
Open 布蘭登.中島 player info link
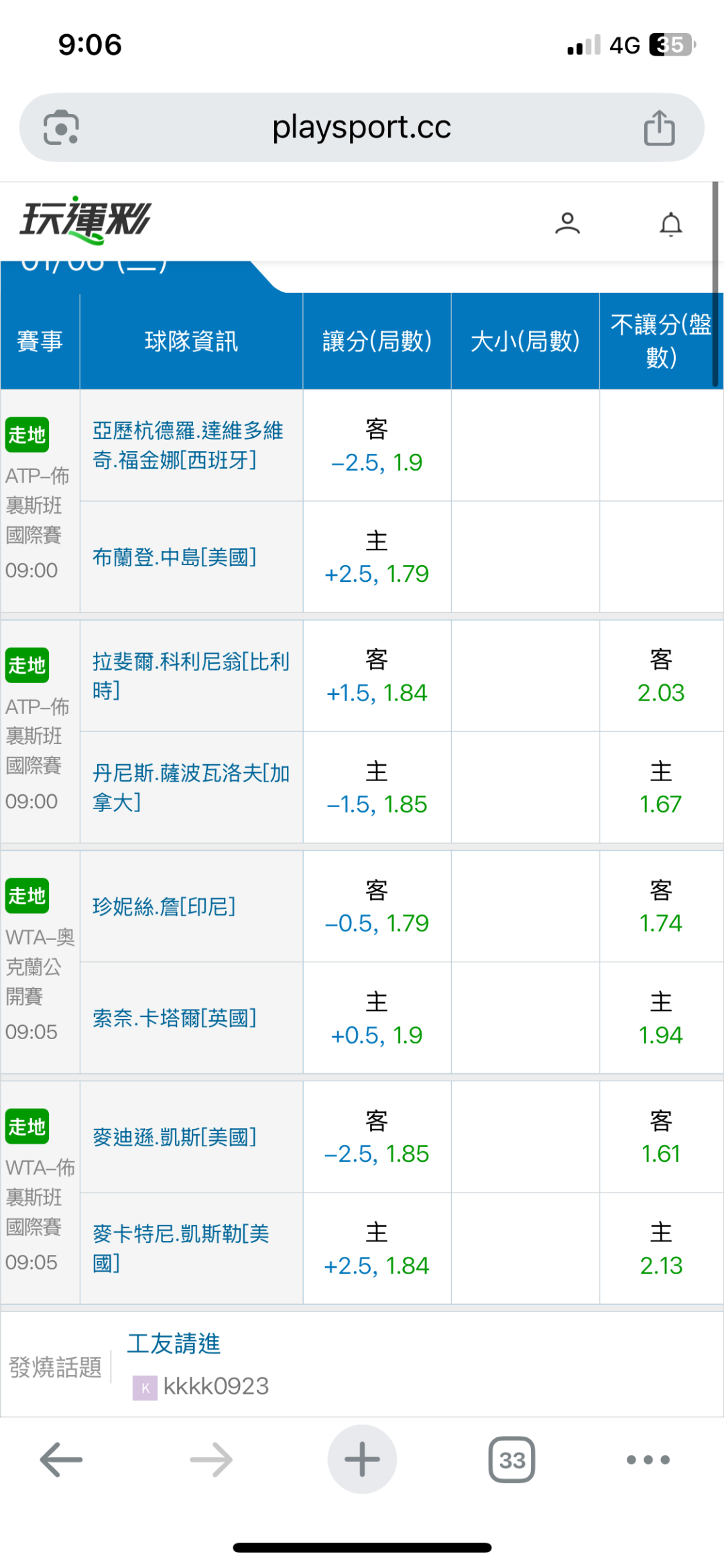pyautogui.click(x=174, y=557)
